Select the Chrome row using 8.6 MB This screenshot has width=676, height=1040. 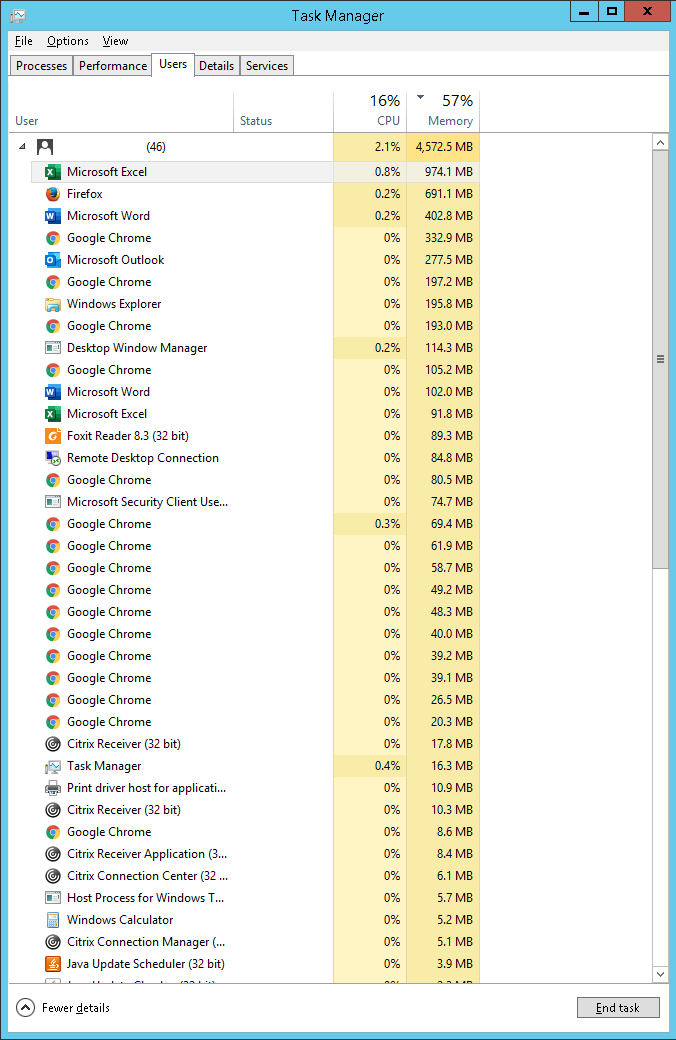255,832
